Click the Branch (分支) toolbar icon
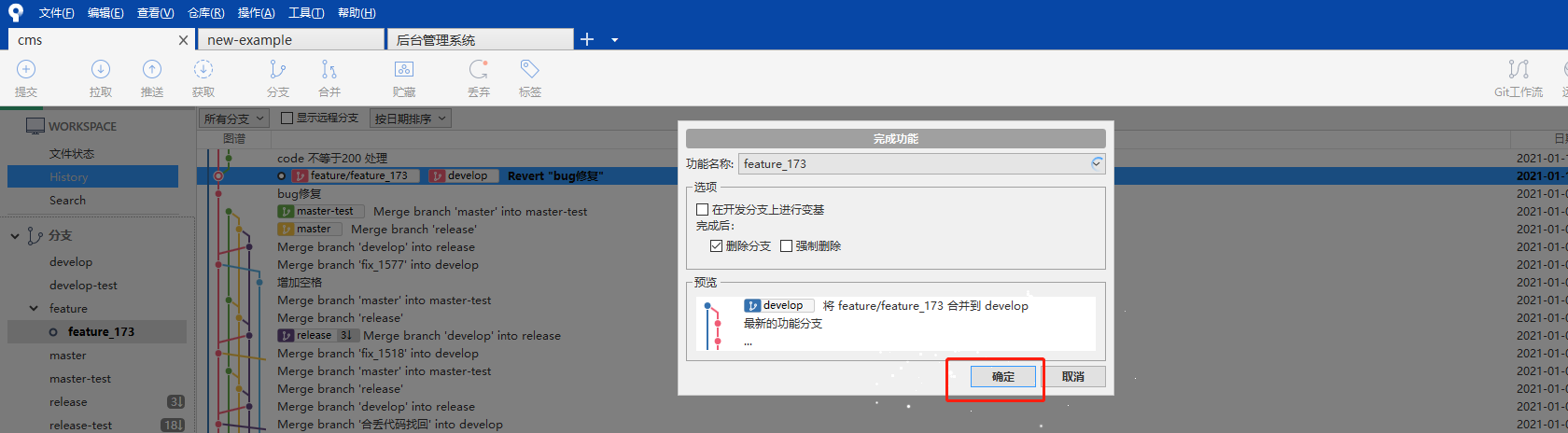The height and width of the screenshot is (433, 1568). coord(277,70)
